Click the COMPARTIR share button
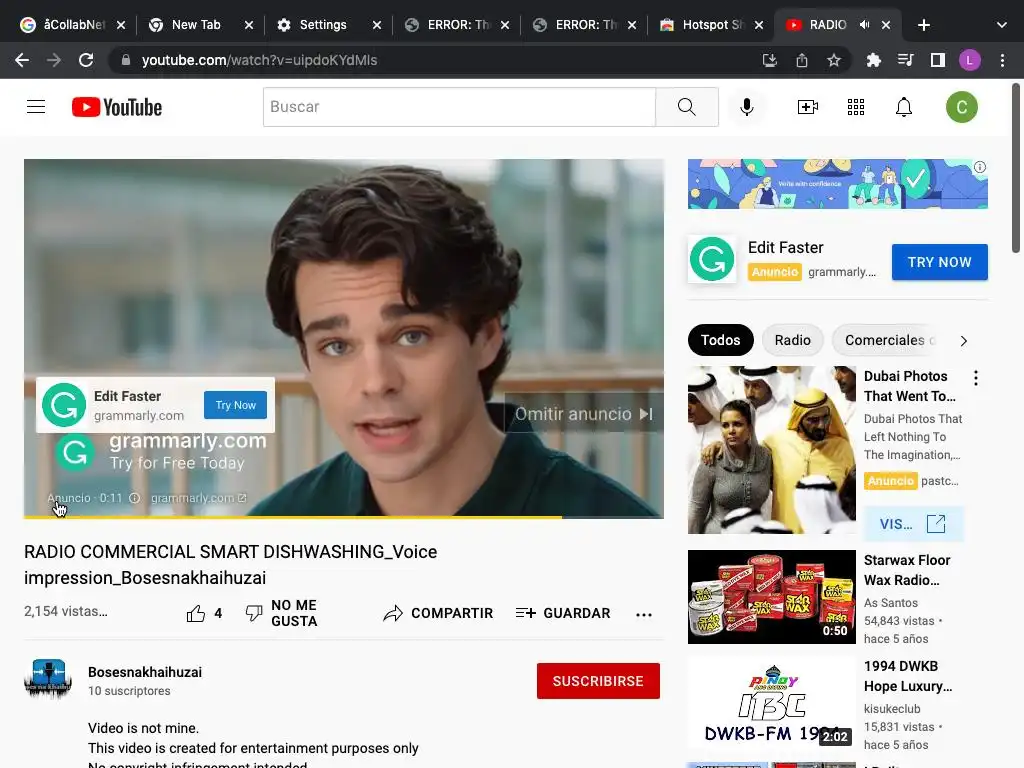Viewport: 1024px width, 768px height. pos(438,613)
